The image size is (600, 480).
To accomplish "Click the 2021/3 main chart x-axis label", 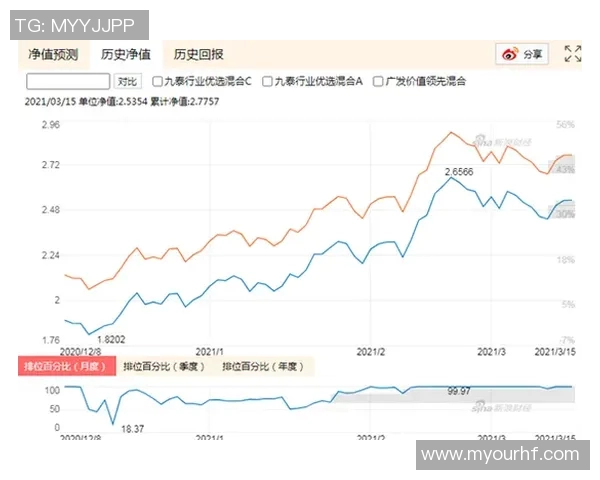I will (491, 352).
